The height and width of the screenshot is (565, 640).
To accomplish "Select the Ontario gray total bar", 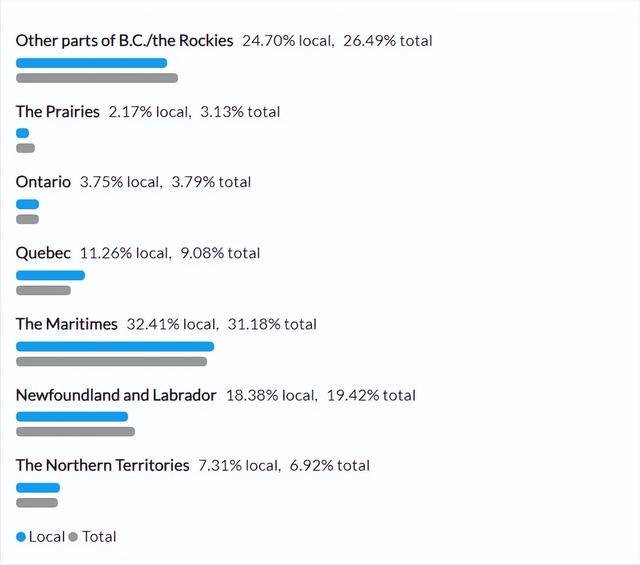I will 27,219.
